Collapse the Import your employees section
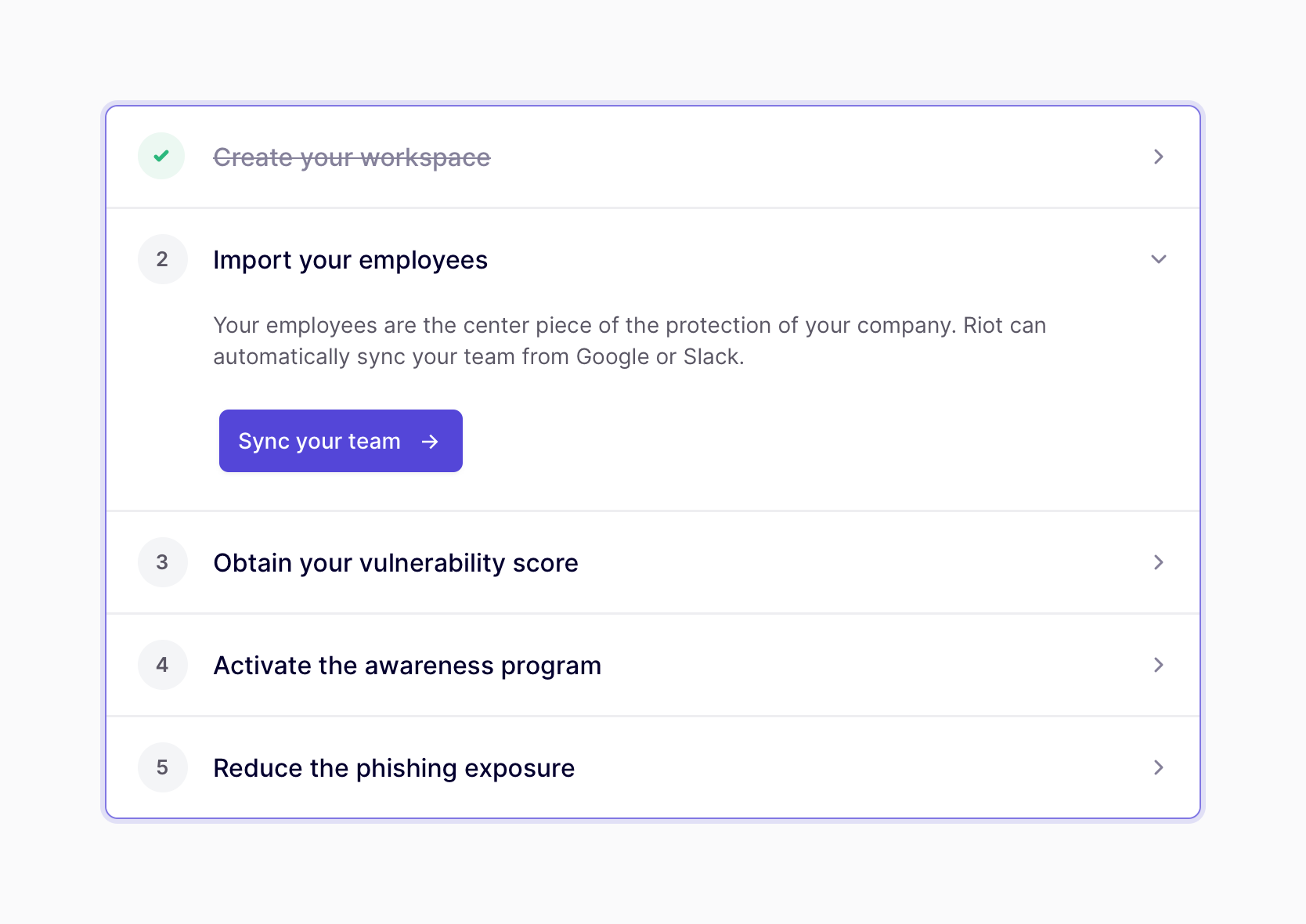 point(1158,259)
